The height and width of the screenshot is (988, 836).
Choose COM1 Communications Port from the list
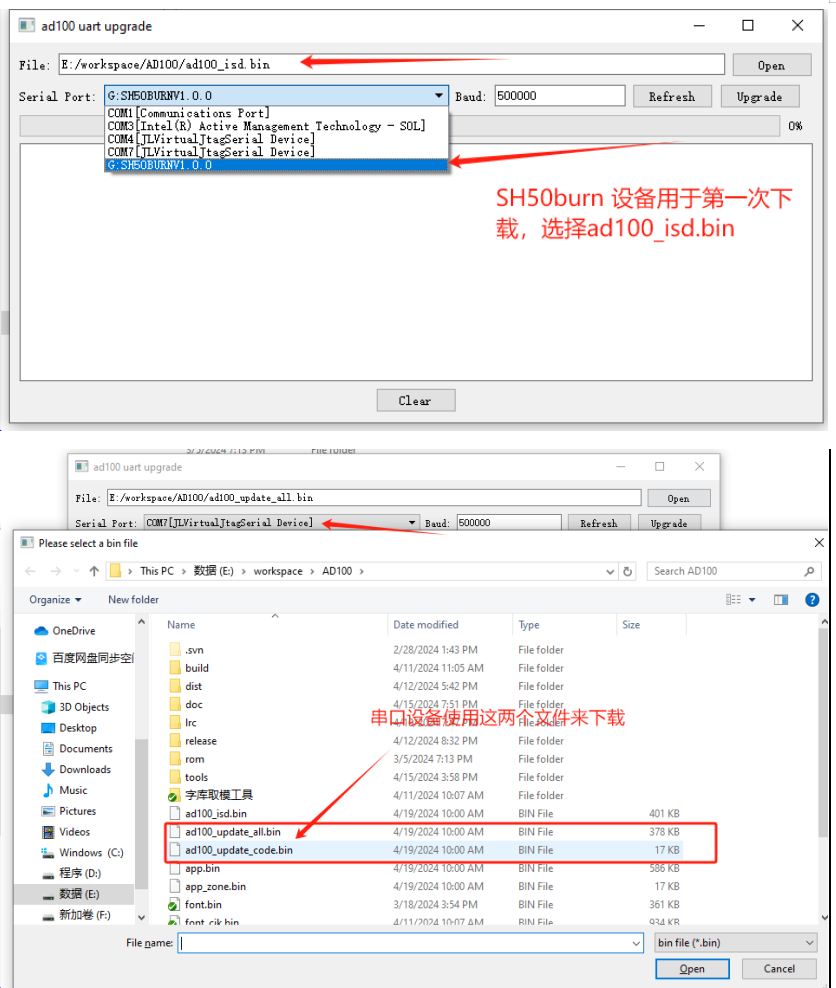click(188, 113)
